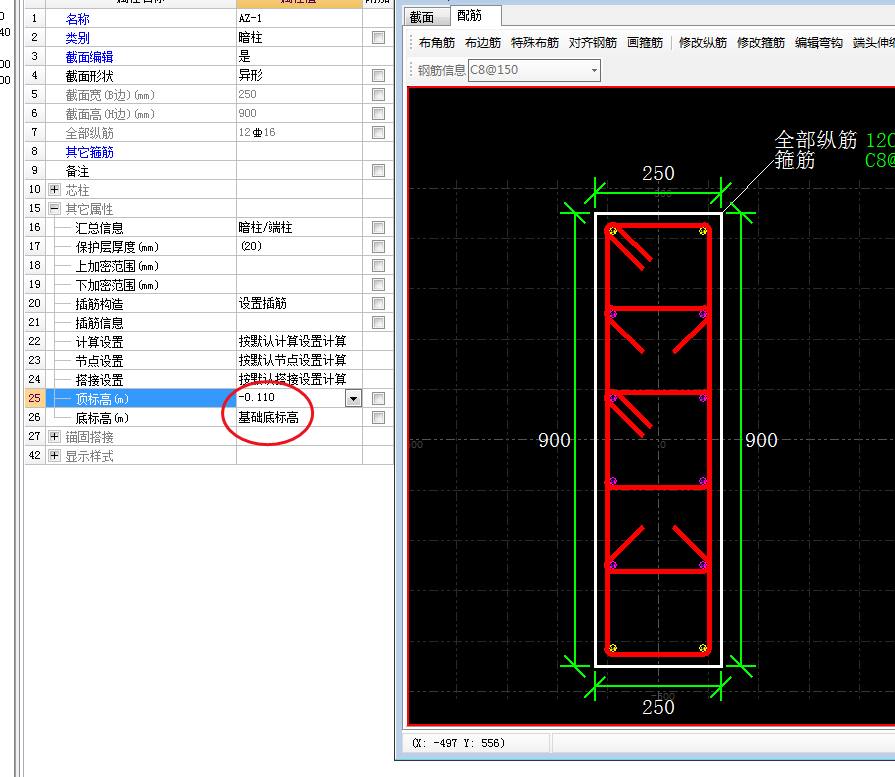Select the 编辑弯钩 tool
895x777 pixels.
pyautogui.click(x=819, y=43)
